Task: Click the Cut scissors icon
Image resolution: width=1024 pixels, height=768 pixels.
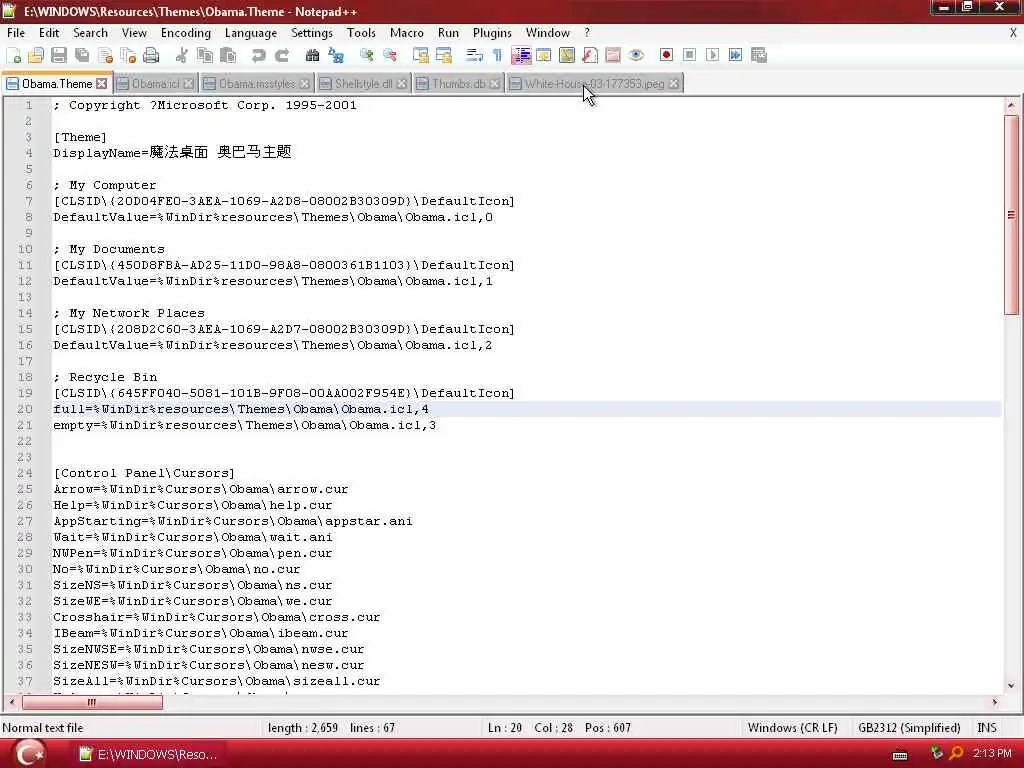Action: tap(182, 56)
